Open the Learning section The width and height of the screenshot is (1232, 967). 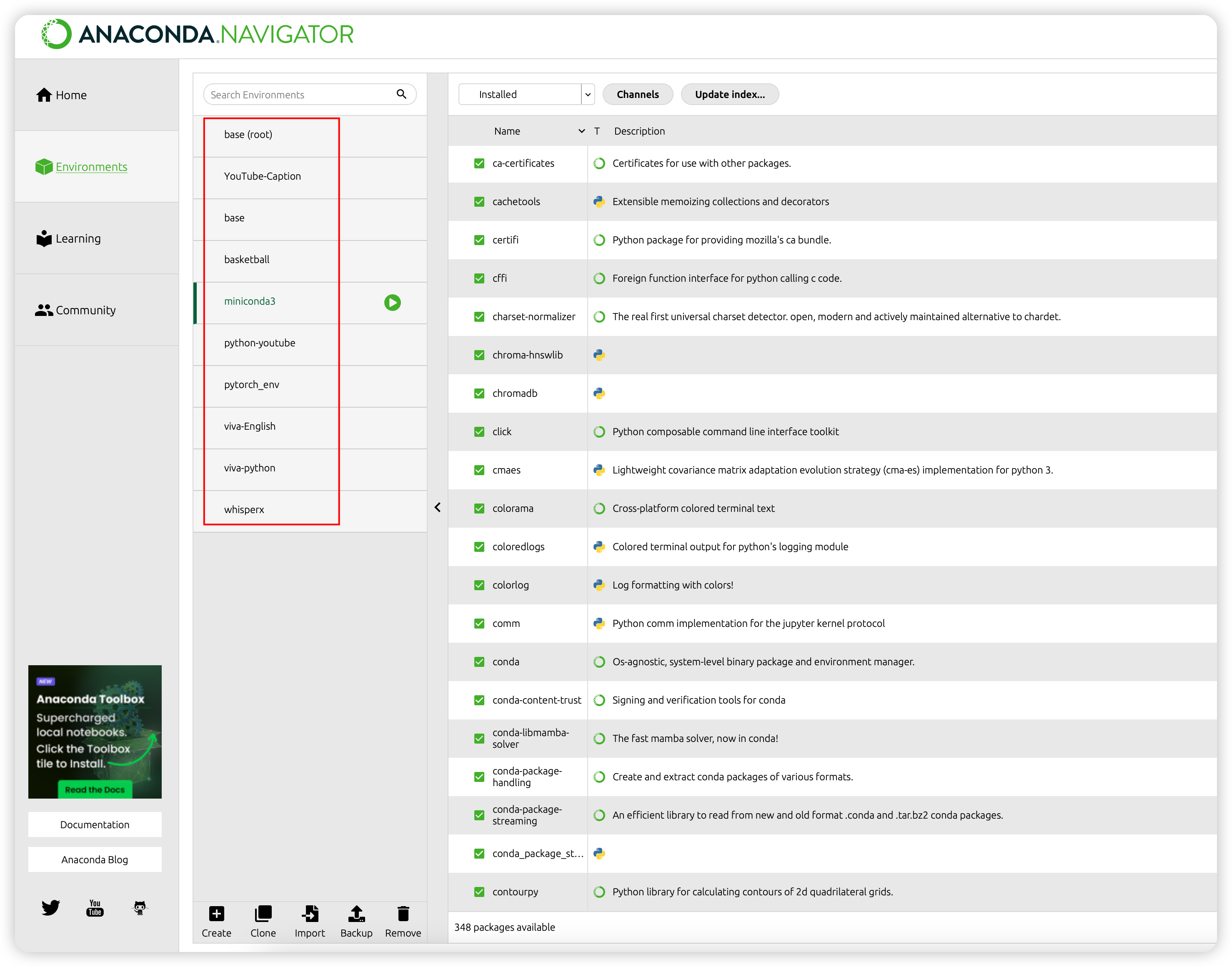tap(97, 238)
